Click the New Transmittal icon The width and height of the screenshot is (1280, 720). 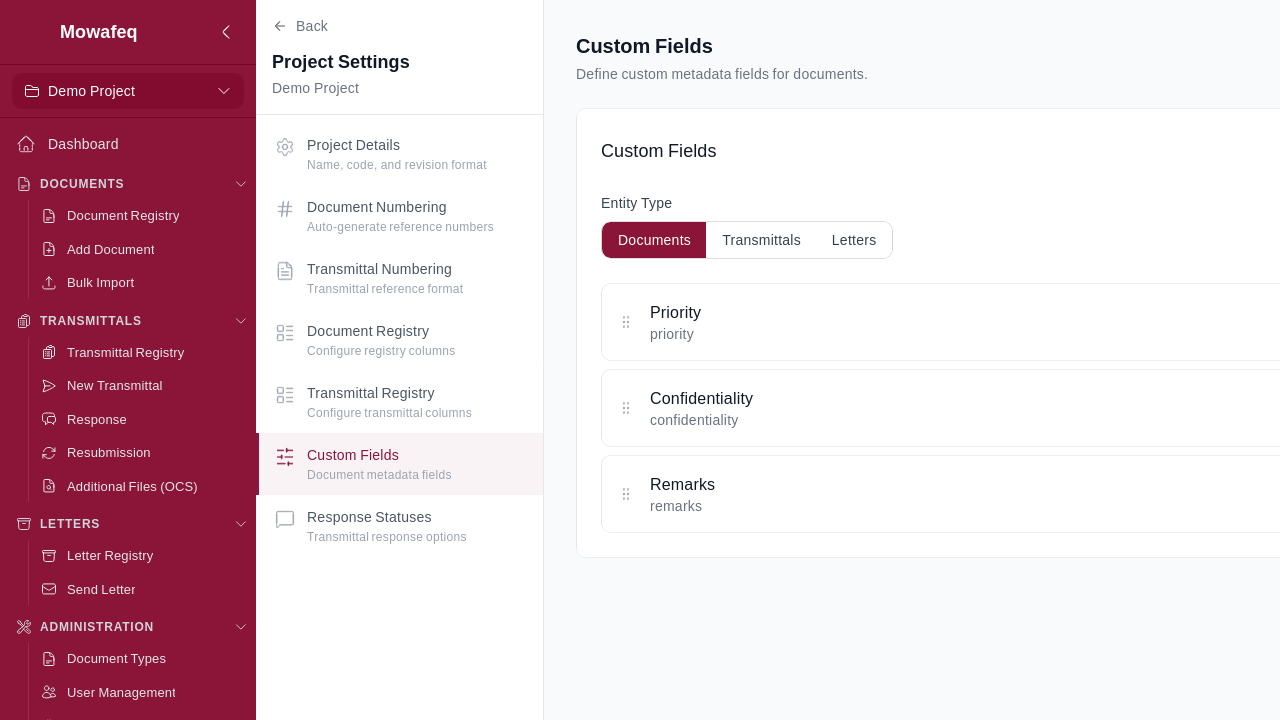click(x=49, y=386)
